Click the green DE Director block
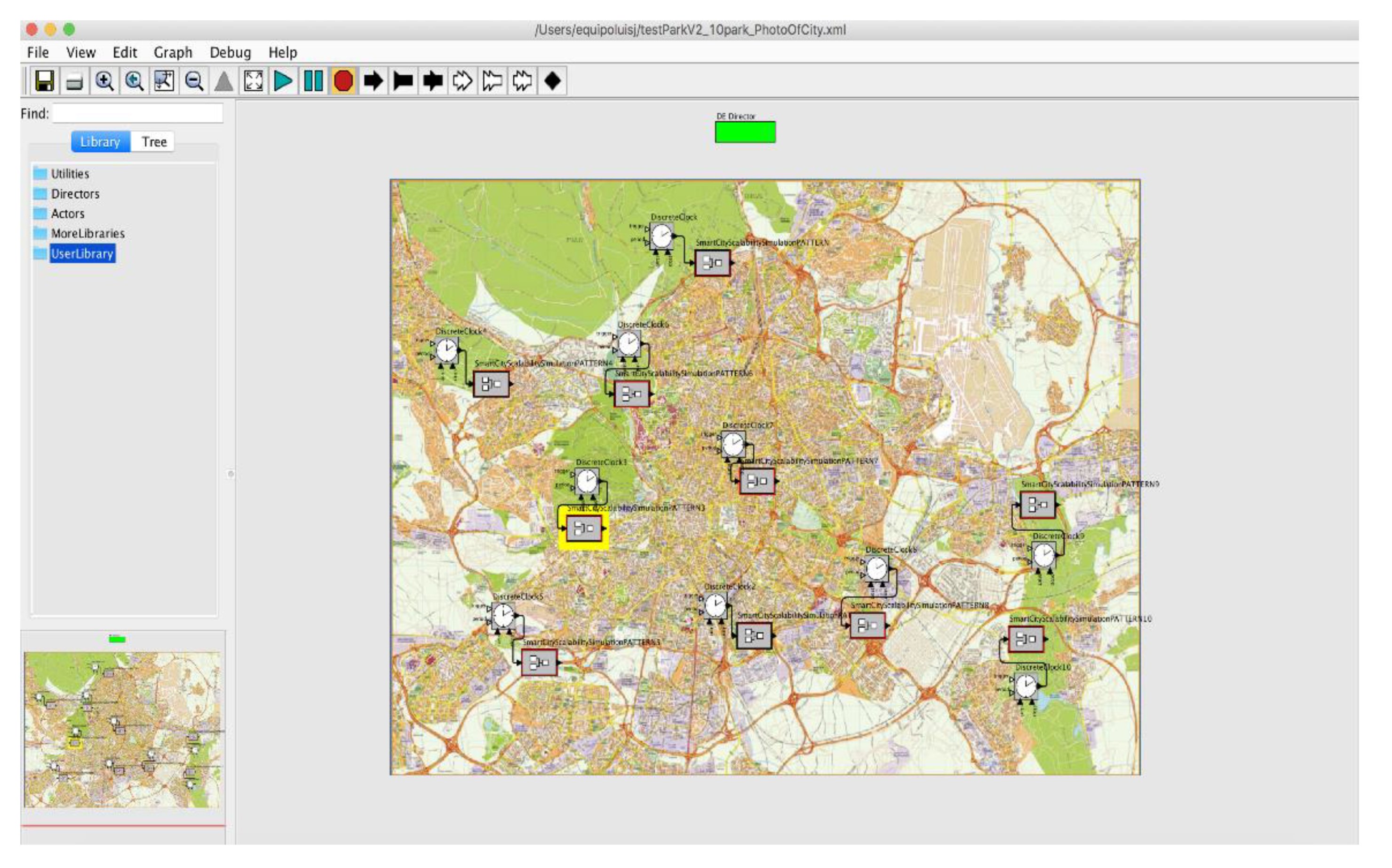The height and width of the screenshot is (868, 1392). pyautogui.click(x=745, y=132)
